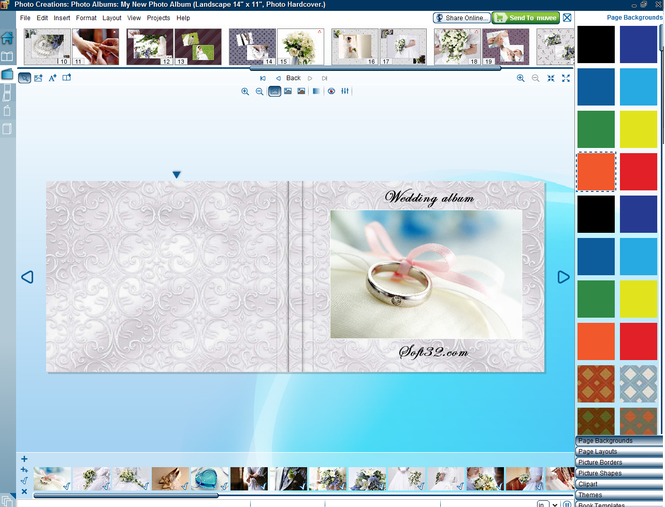Open the Insert menu
This screenshot has width=665, height=507.
point(62,18)
